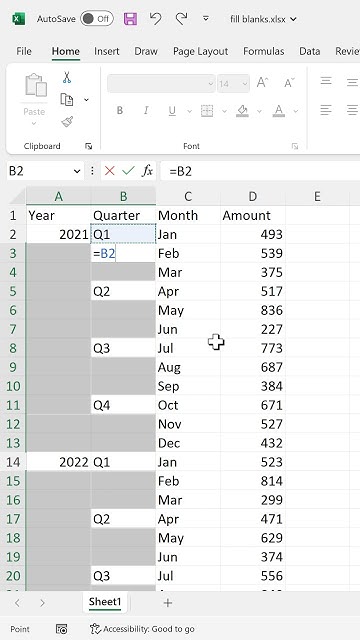Click the Select All corner triangle
360x640 pixels.
16,197
